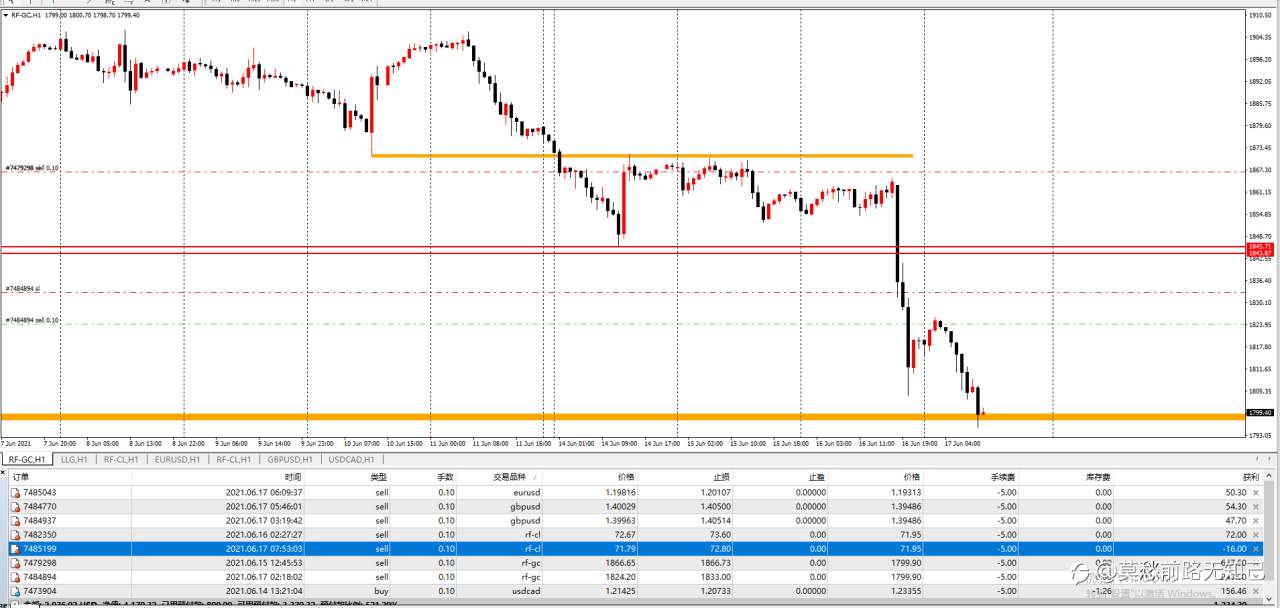Click the order icon beside ticket 7473904

tap(15, 591)
